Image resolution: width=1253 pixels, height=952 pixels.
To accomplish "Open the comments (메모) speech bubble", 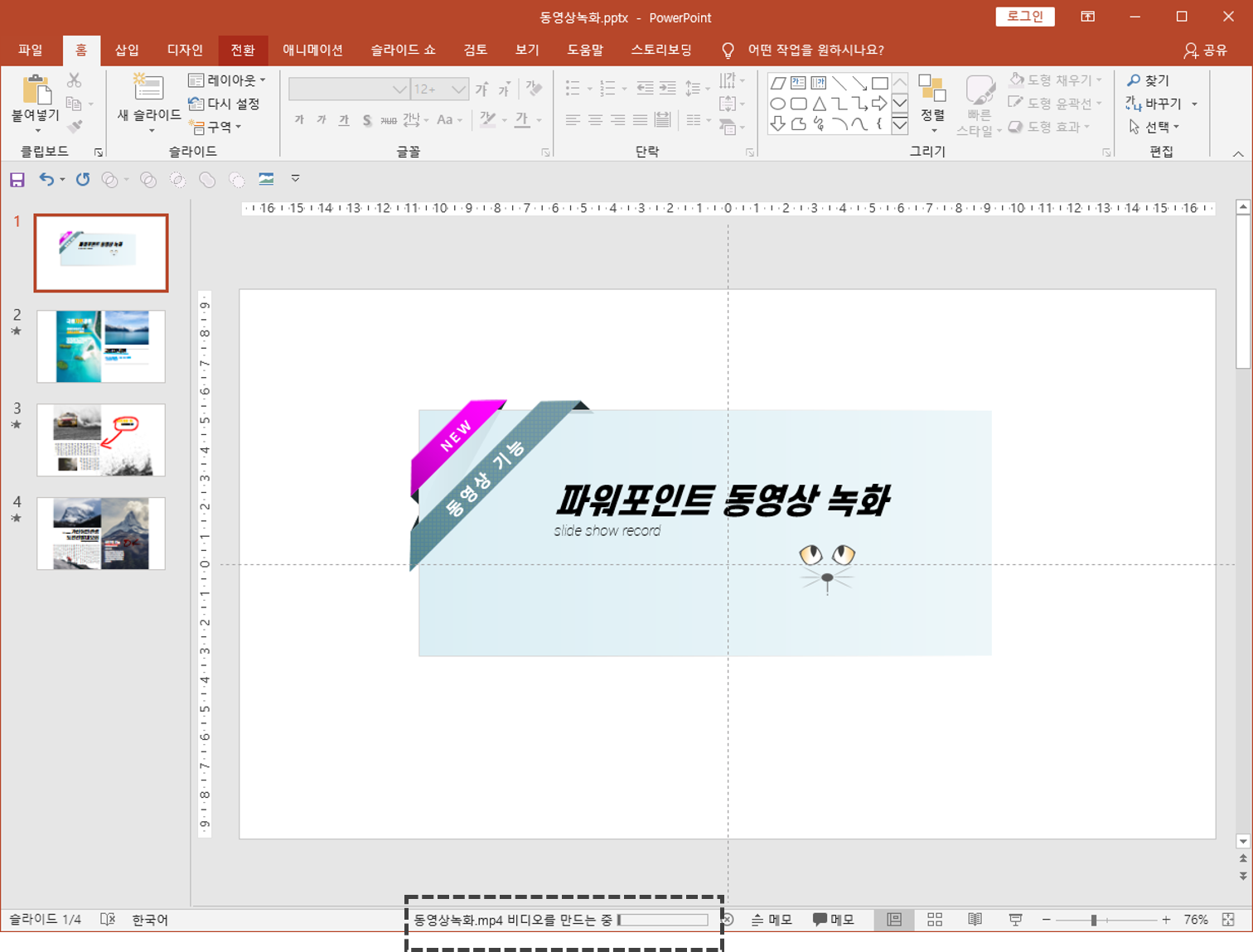I will (834, 920).
